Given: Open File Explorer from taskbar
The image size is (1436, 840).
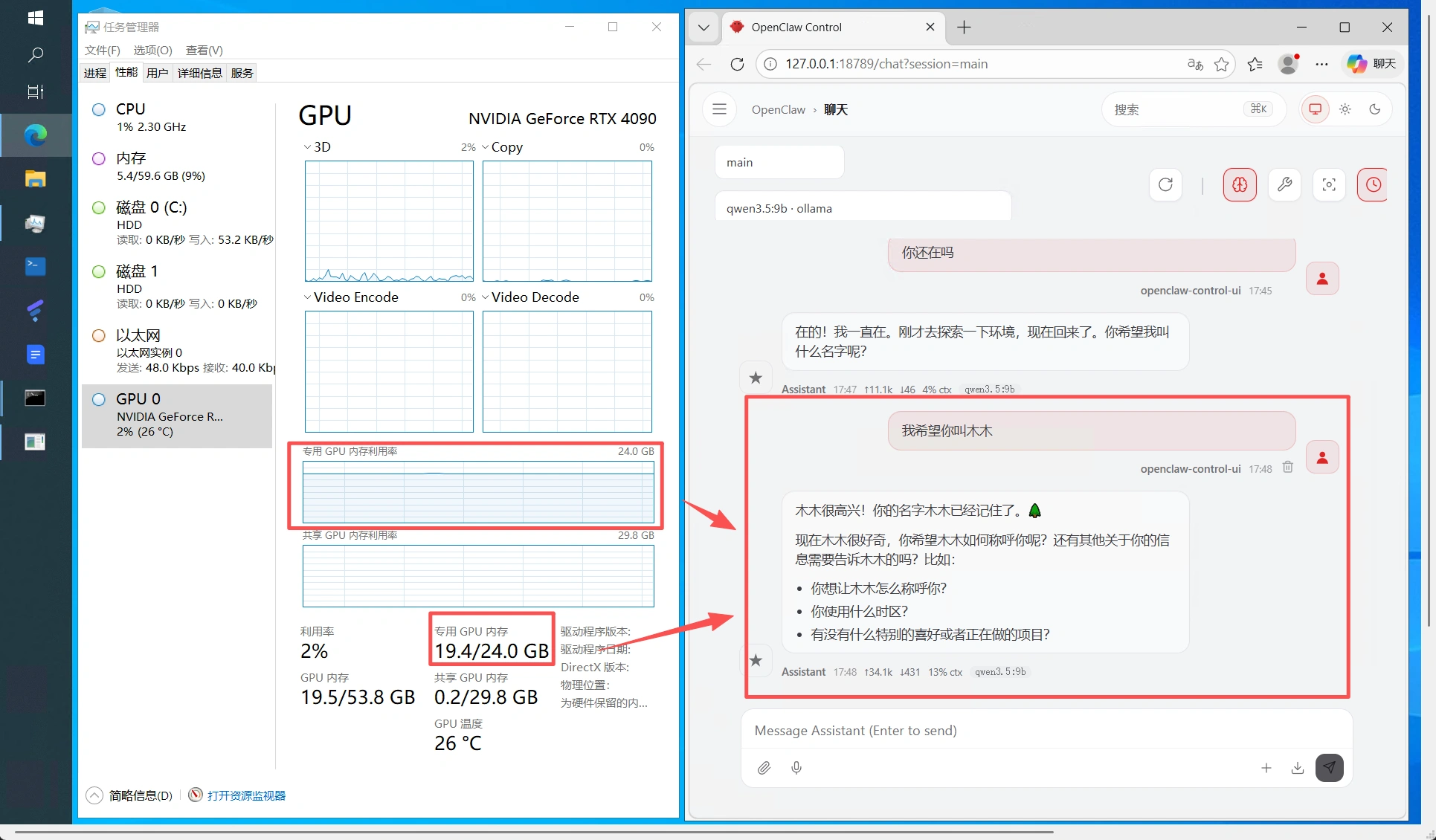Looking at the screenshot, I should 35,178.
